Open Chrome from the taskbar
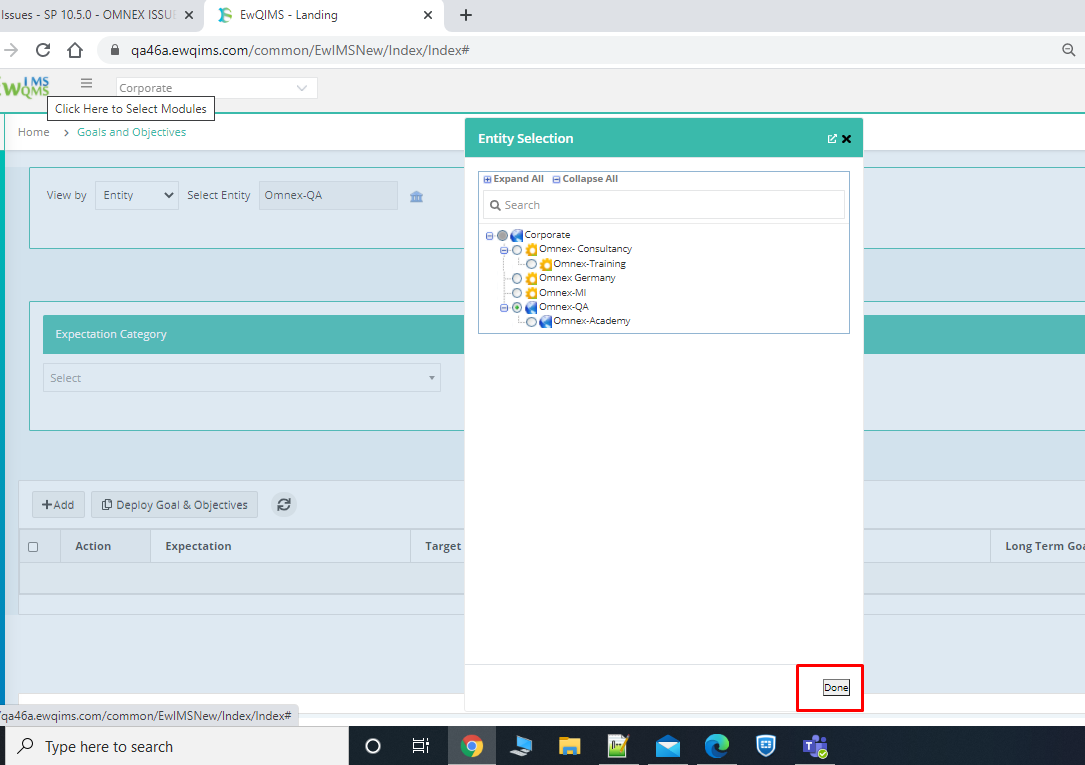1085x765 pixels. click(x=472, y=746)
